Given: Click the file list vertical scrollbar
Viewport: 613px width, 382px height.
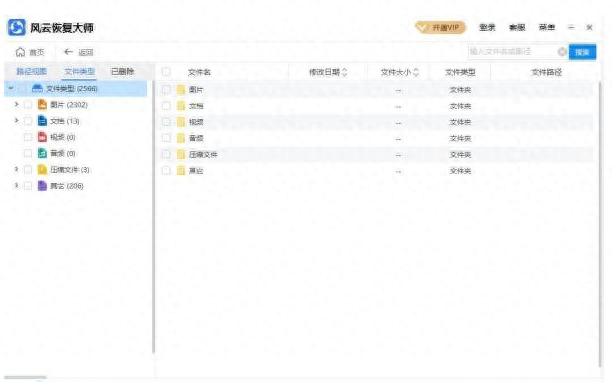Looking at the screenshot, I should (599, 225).
